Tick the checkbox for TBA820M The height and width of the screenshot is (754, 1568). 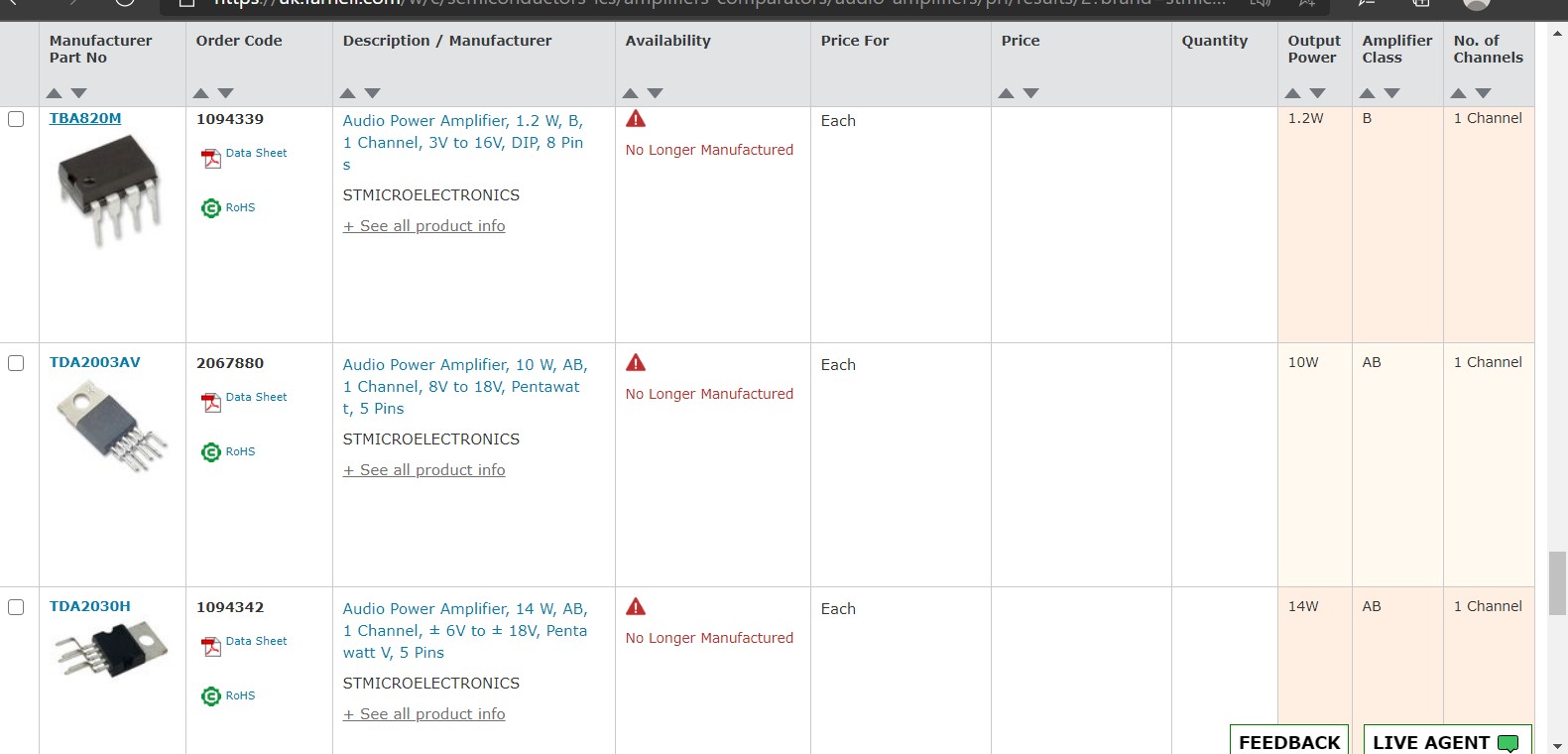click(16, 119)
